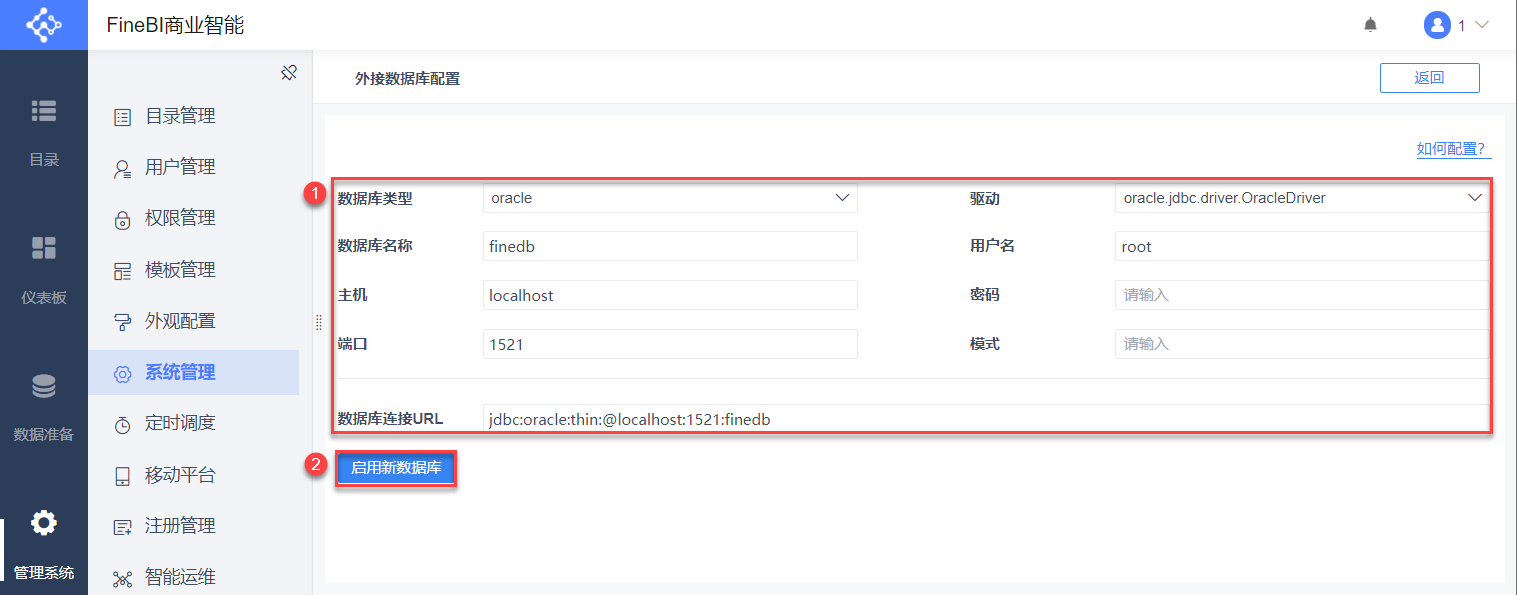Click the 返回 button
Image resolution: width=1517 pixels, height=595 pixels.
coord(1429,78)
